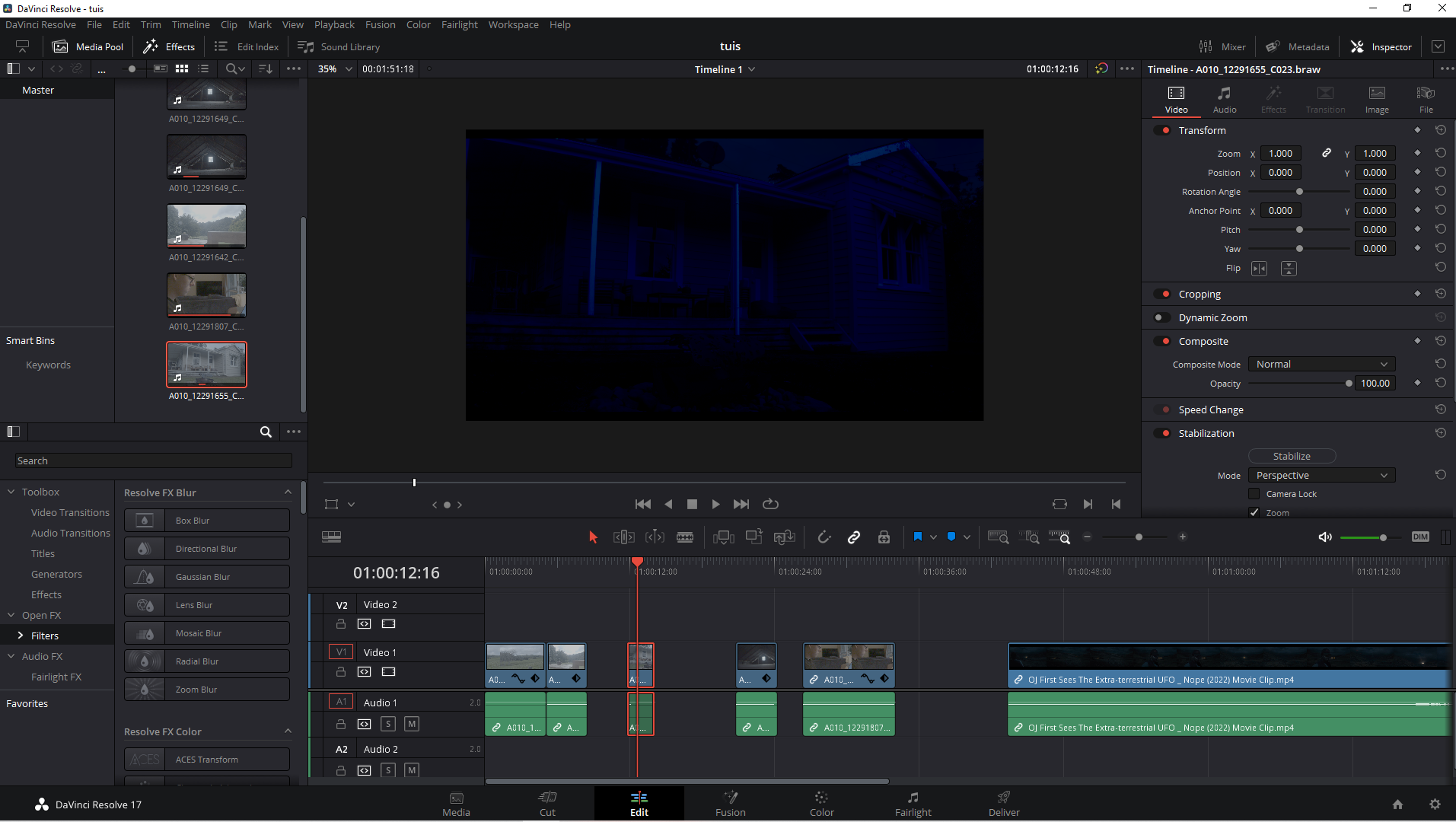Click the Flip vertical icon
This screenshot has height=822, width=1456.
[x=1289, y=269]
